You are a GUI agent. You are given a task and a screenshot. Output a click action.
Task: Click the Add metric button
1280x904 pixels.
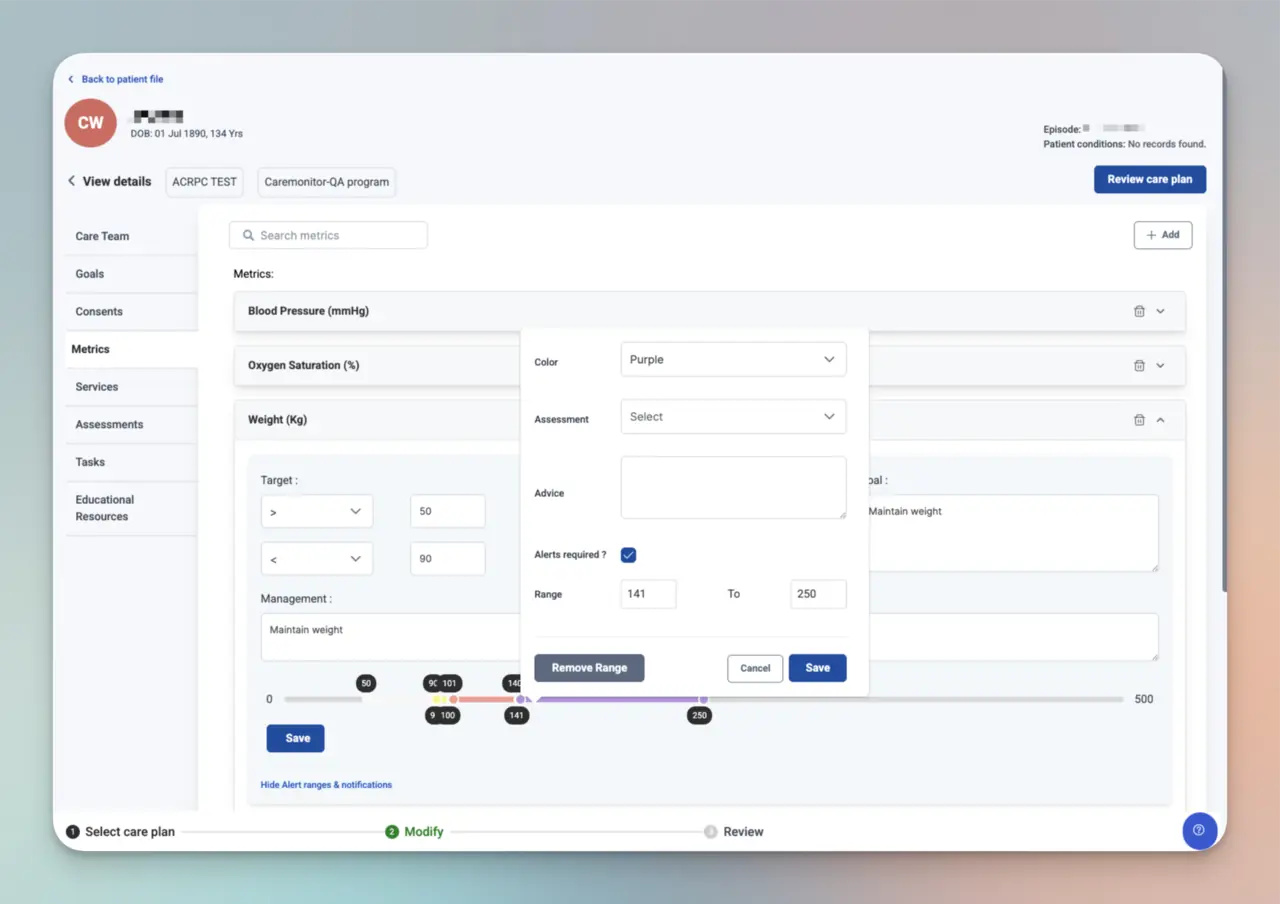tap(1163, 235)
